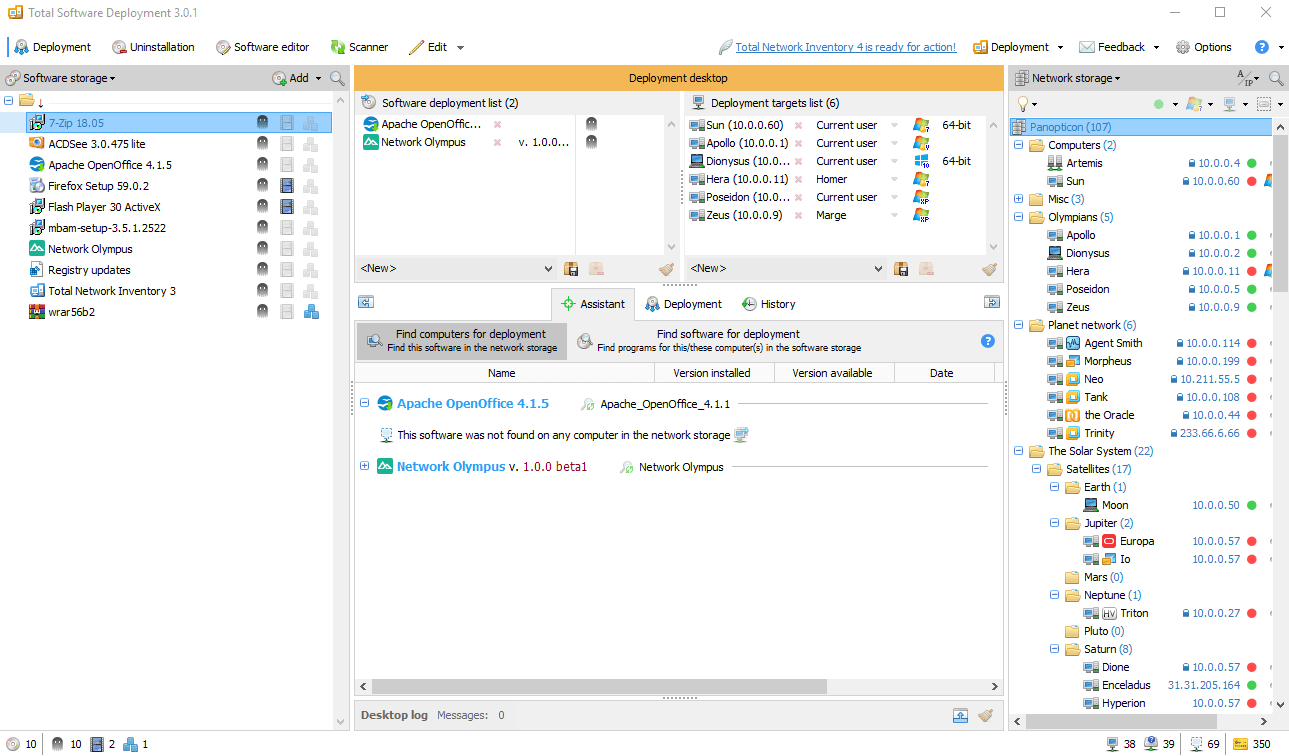The width and height of the screenshot is (1289, 756).
Task: Open the right-side Deployment dropdown menu
Action: (x=1018, y=47)
